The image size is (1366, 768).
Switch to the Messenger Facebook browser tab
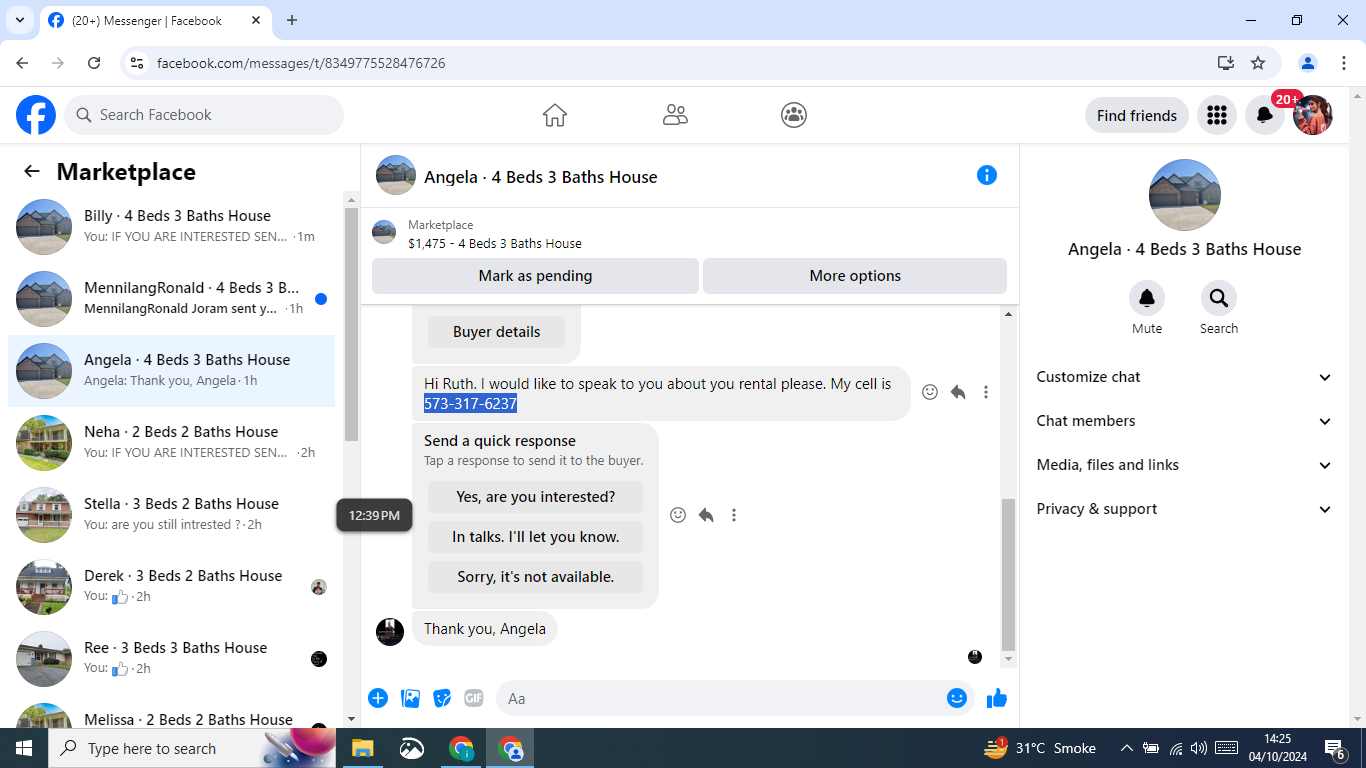pyautogui.click(x=155, y=21)
